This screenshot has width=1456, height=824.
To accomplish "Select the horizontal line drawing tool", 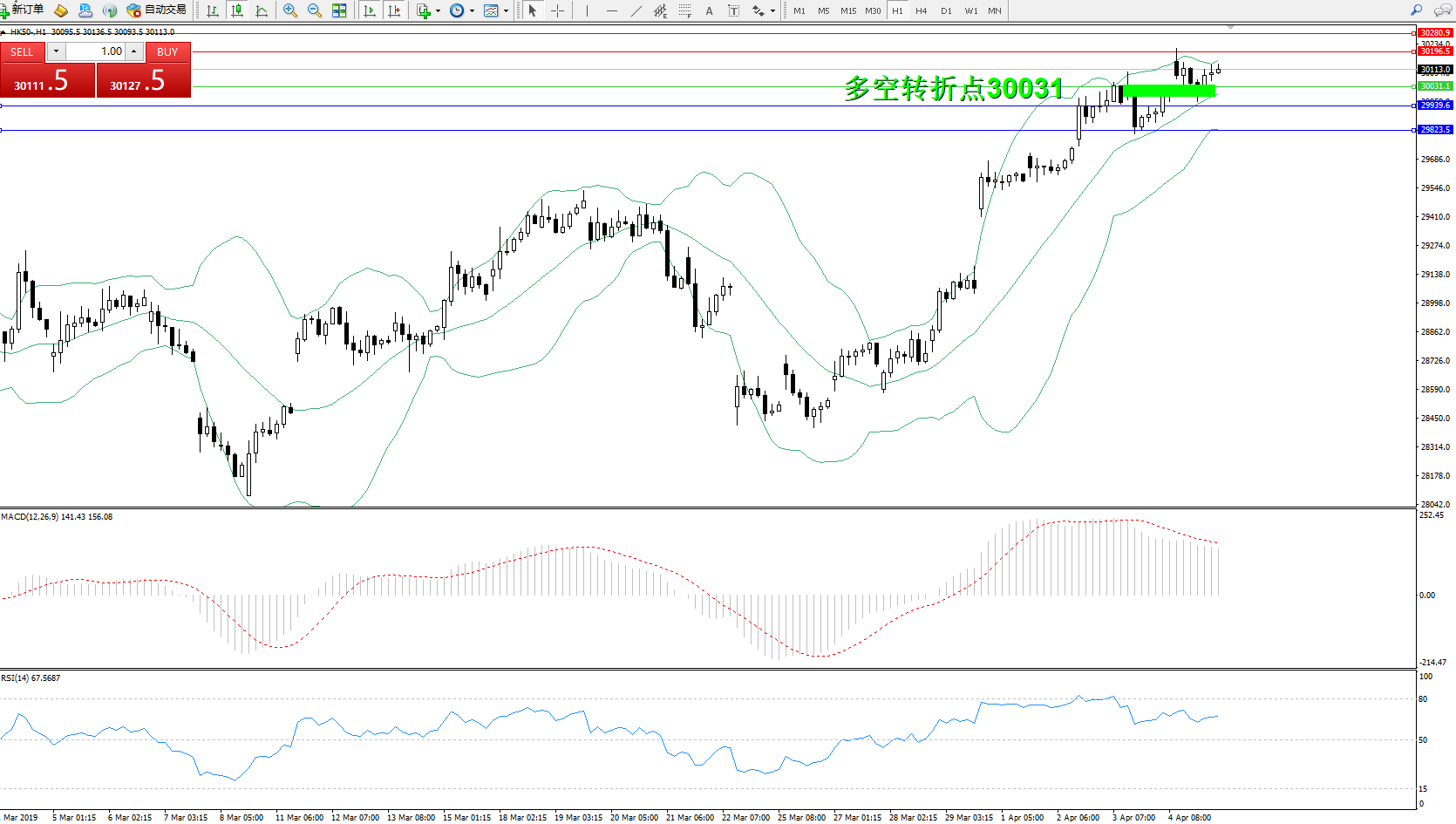I will 612,10.
